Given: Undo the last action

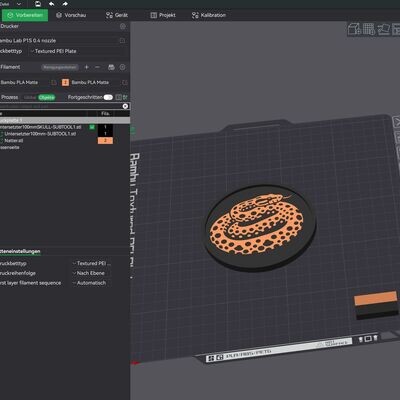Looking at the screenshot, I should coord(51,4).
